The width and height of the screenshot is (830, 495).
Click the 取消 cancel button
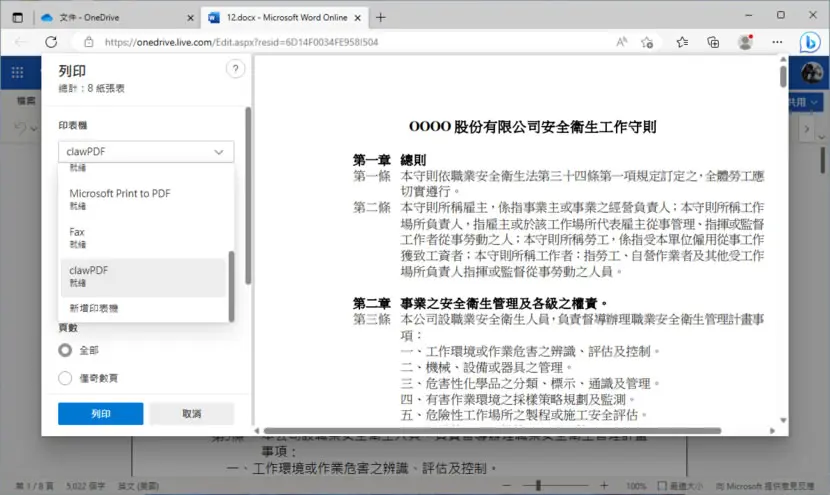tap(192, 413)
